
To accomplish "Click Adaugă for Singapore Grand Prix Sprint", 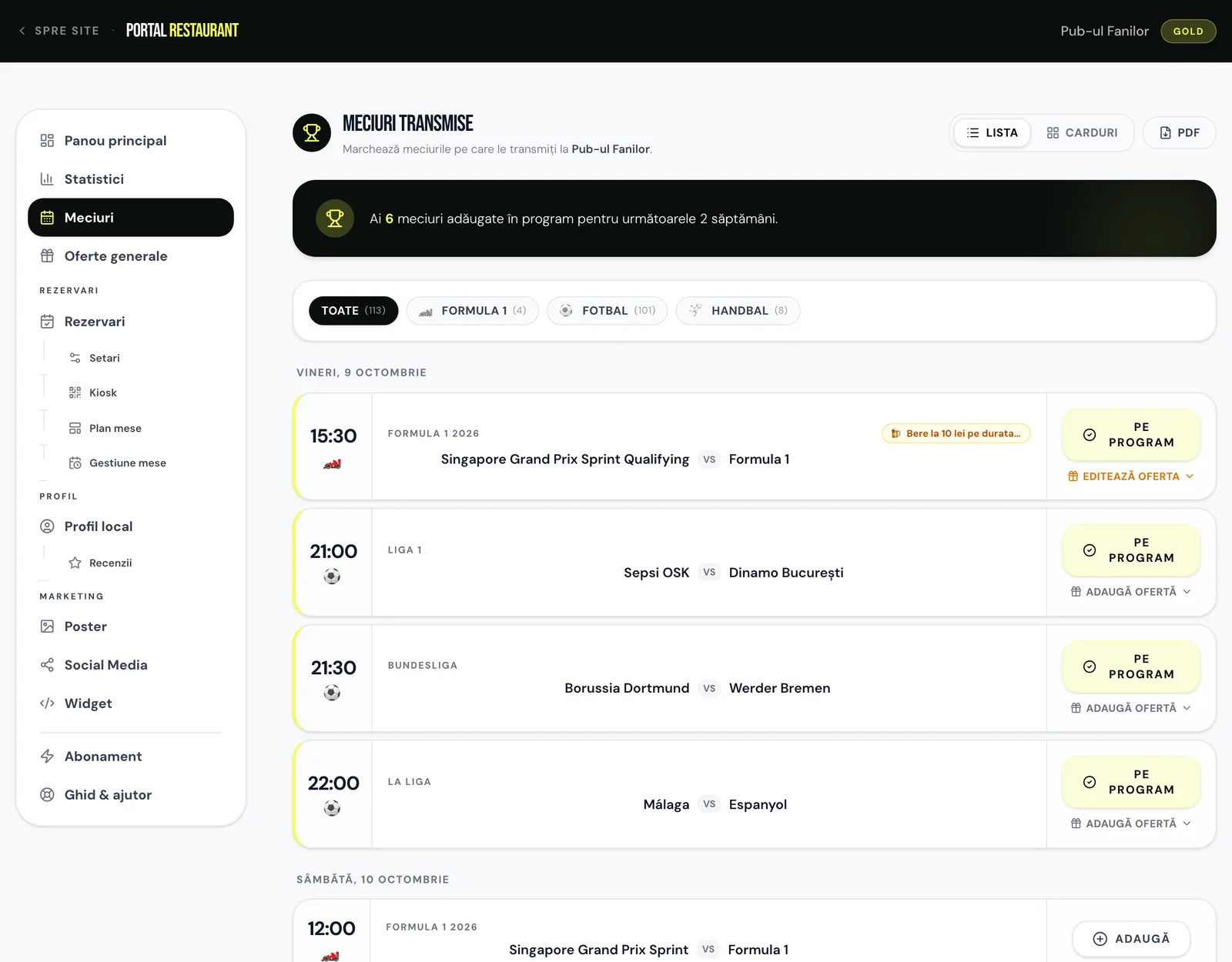I will click(1131, 939).
